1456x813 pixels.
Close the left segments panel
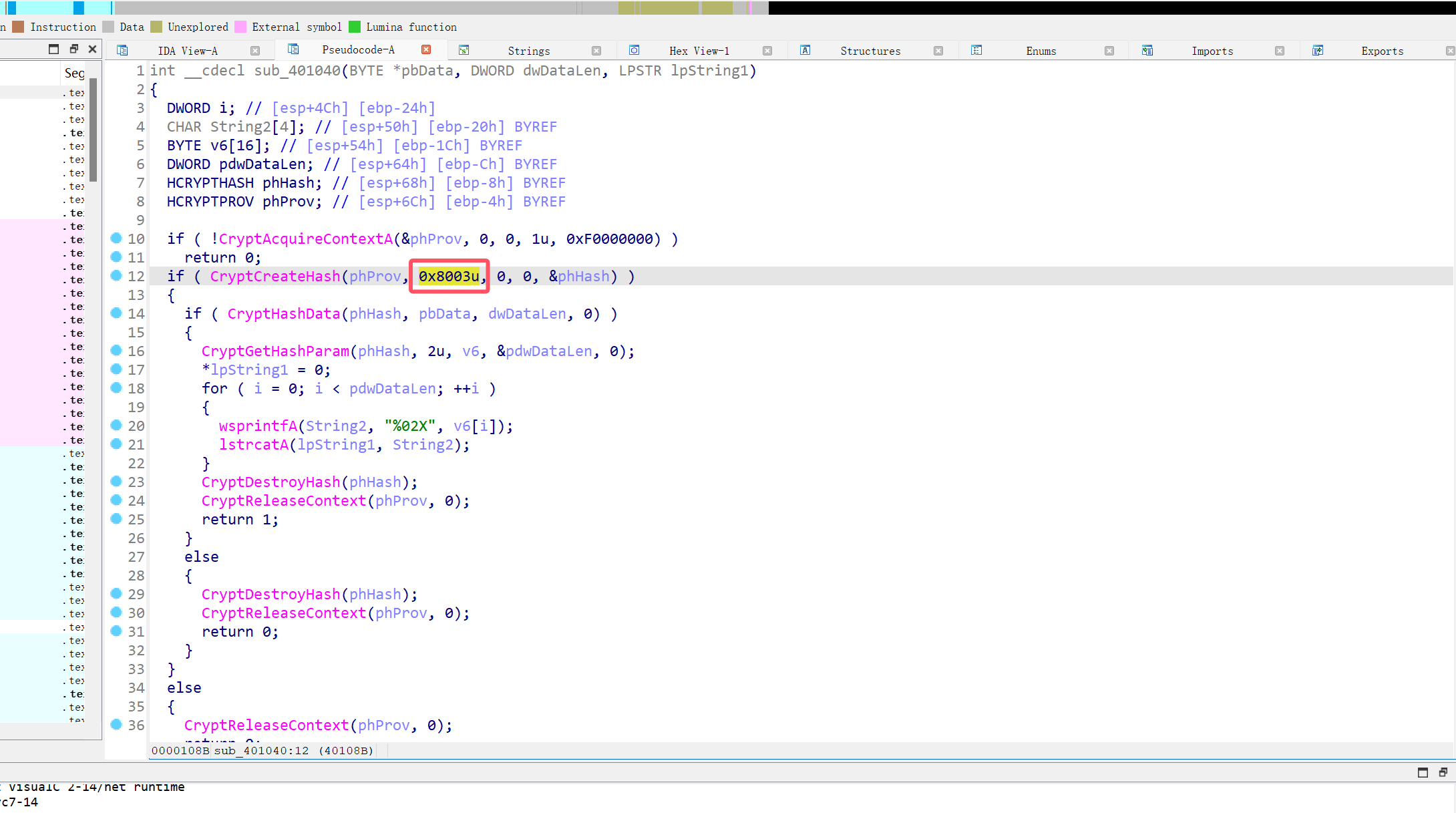93,49
